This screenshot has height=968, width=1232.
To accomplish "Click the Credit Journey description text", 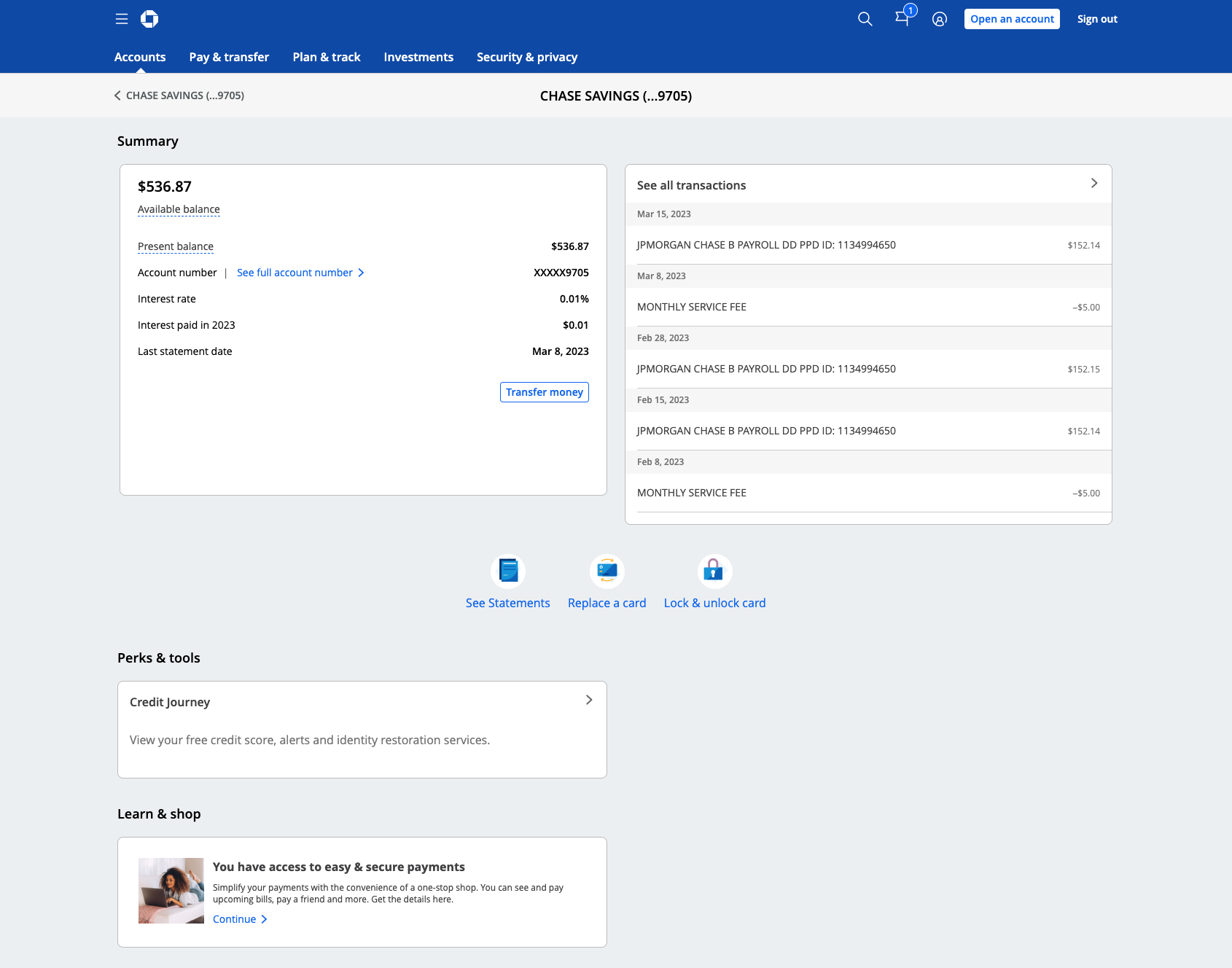I will coord(310,740).
